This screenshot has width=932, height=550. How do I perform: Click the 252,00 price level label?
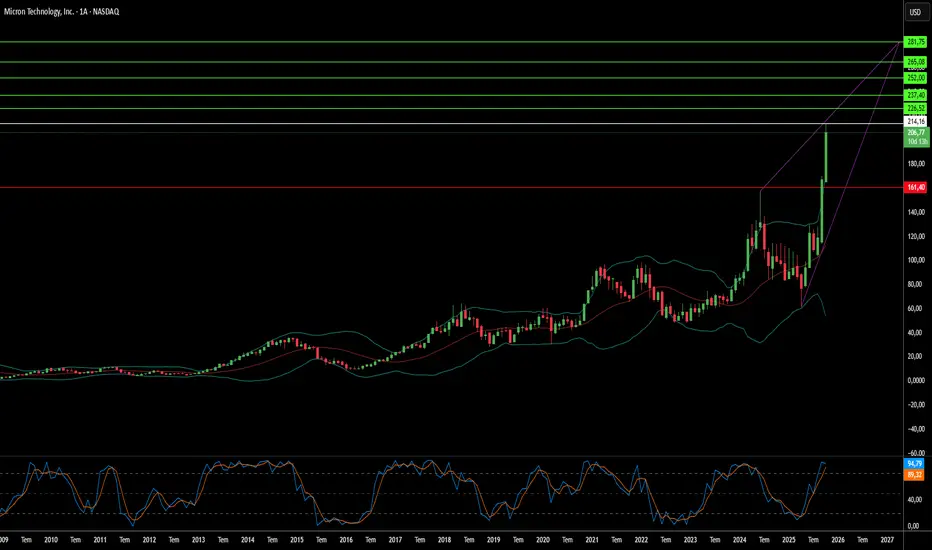[x=915, y=78]
